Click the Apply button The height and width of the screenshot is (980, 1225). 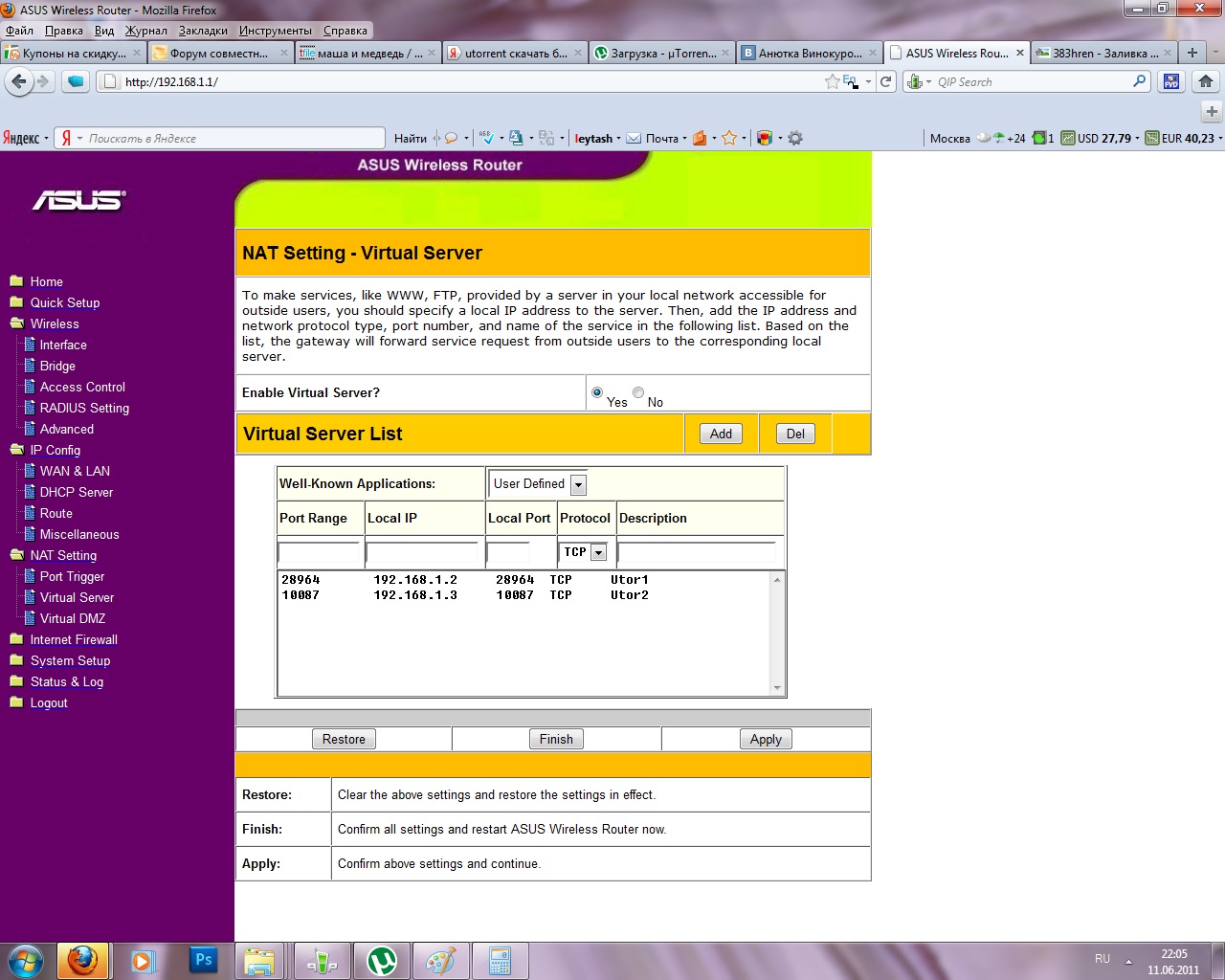point(766,739)
